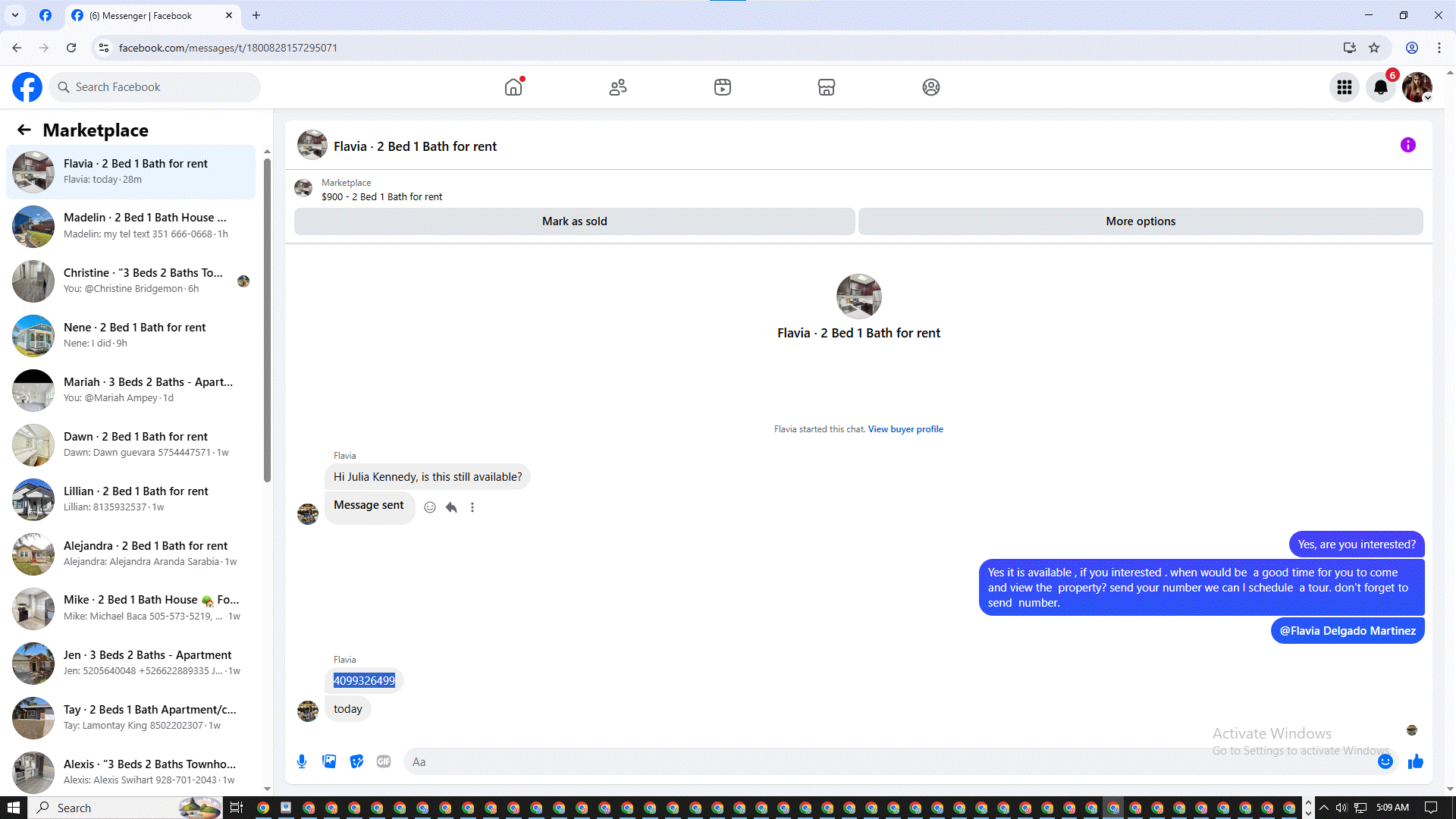Viewport: 1456px width, 819px height.
Task: Open emoji picker in message box
Action: coord(1385,761)
